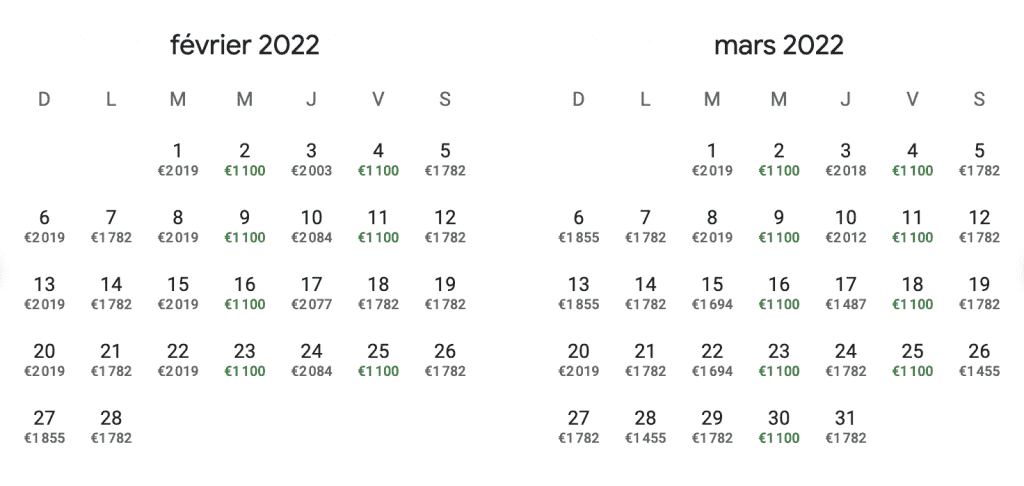Choose February 14 with €1782 fare
This screenshot has height=486, width=1024.
pyautogui.click(x=111, y=293)
